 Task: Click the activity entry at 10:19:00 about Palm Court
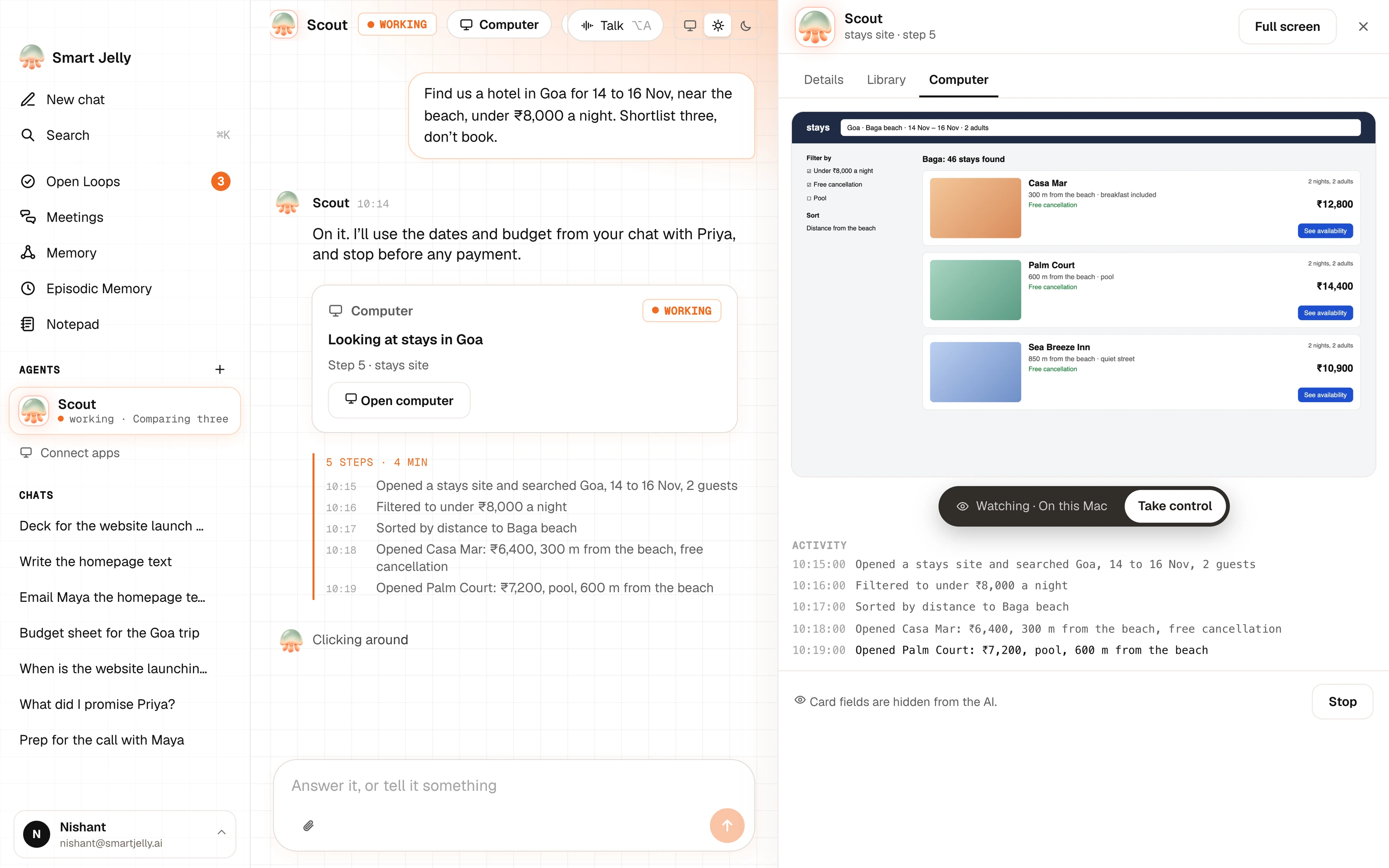[1000, 650]
